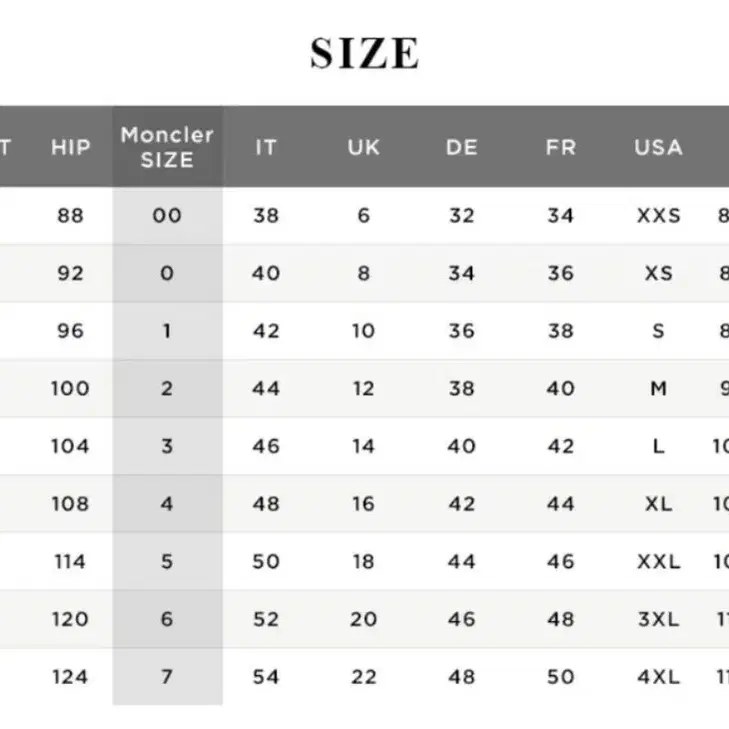This screenshot has height=729, width=729.
Task: Click the hip value 124 cell
Action: pos(70,677)
